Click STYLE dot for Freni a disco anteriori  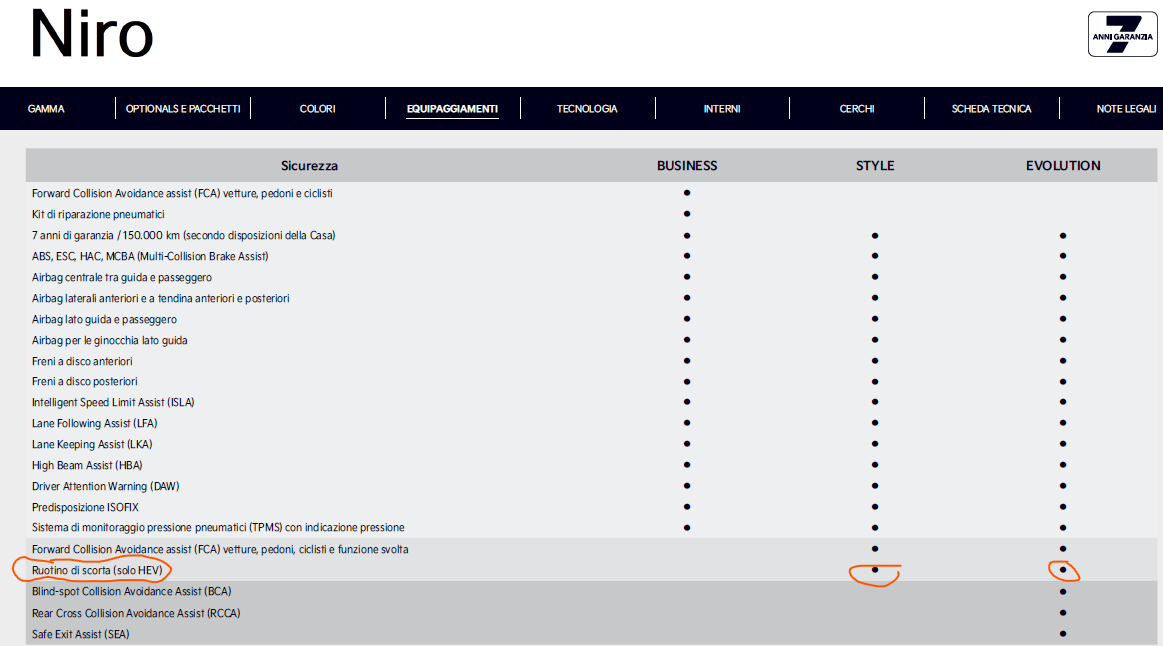click(875, 361)
